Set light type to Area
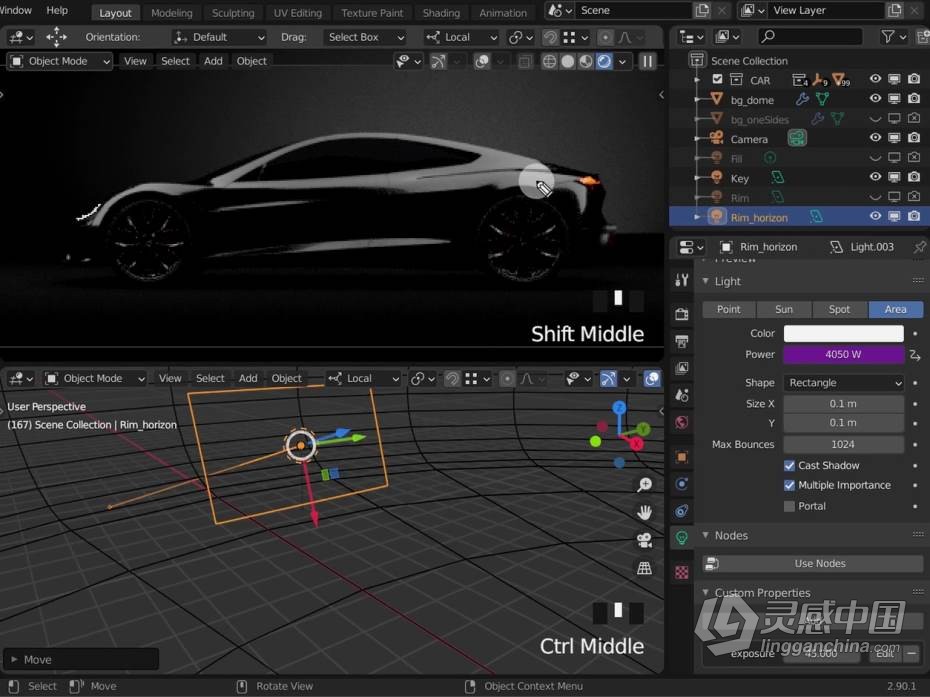Screen dimensions: 930x697 (896, 309)
